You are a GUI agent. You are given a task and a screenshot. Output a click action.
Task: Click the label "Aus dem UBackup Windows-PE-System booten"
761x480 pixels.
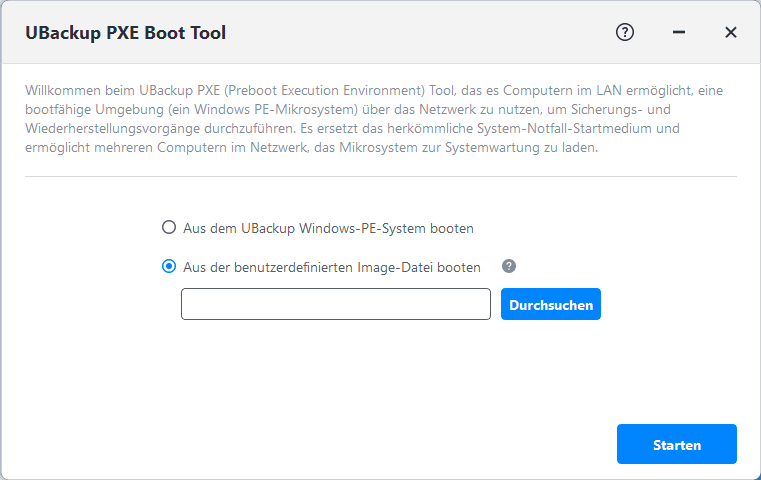328,228
